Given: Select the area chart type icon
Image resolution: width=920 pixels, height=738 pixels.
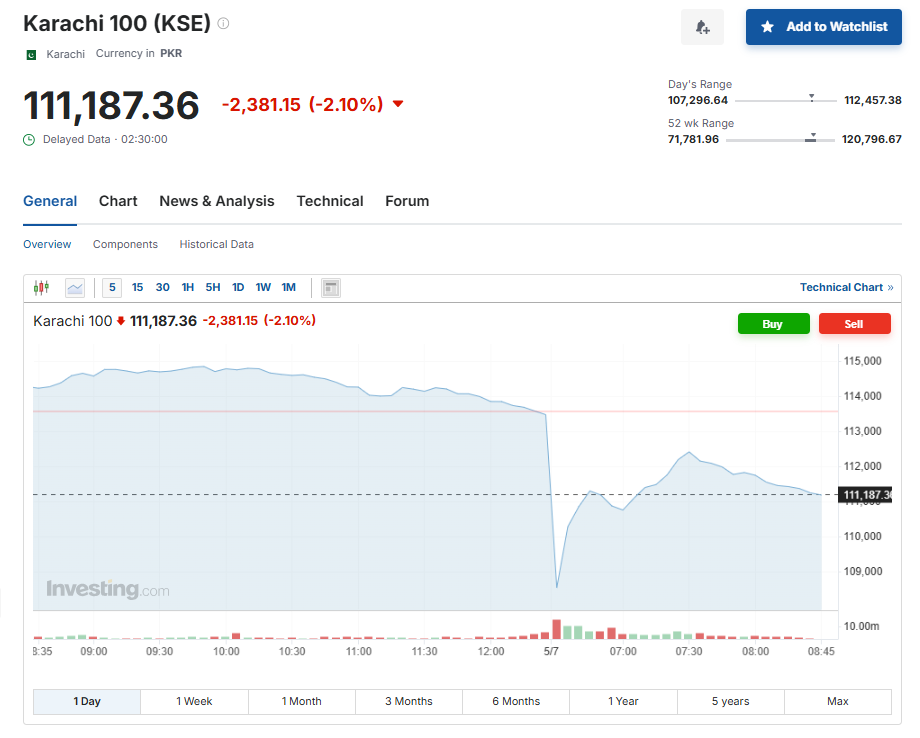Looking at the screenshot, I should click(x=75, y=287).
